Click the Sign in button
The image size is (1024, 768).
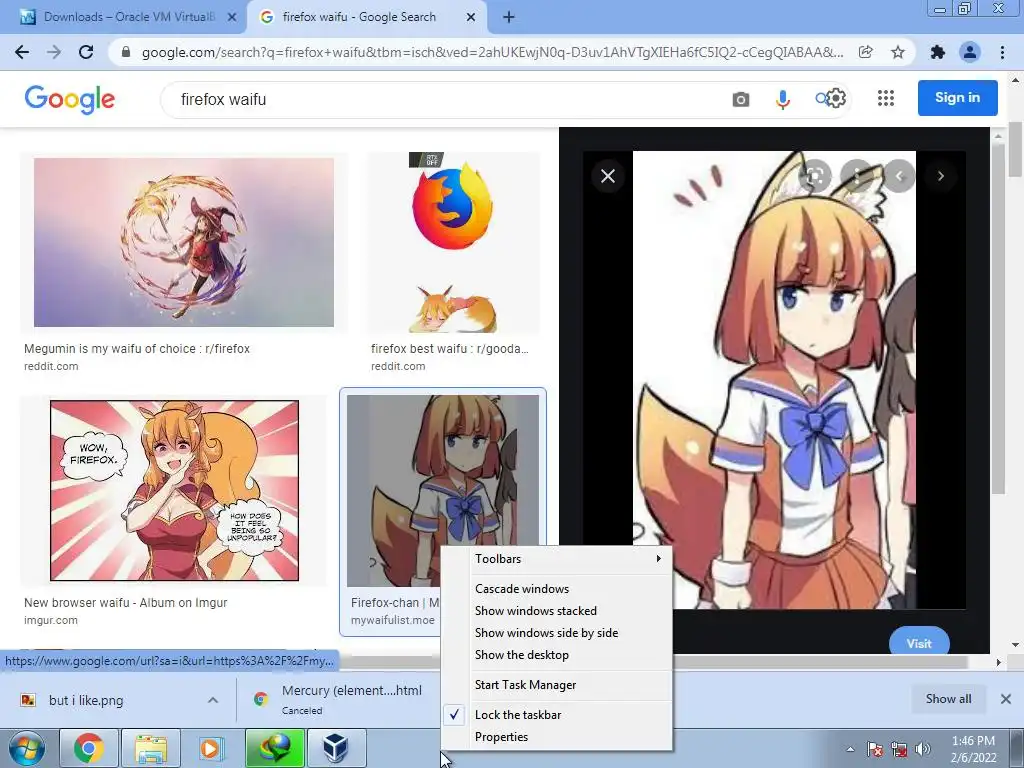[x=957, y=97]
